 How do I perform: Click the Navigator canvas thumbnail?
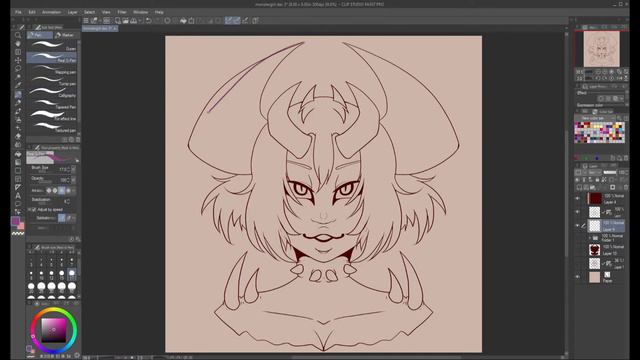tap(601, 49)
